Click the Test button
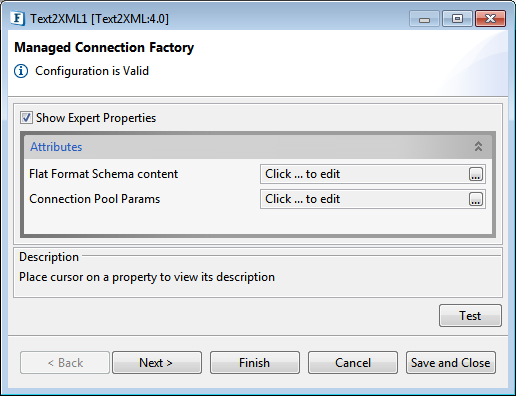The image size is (516, 396). [470, 315]
